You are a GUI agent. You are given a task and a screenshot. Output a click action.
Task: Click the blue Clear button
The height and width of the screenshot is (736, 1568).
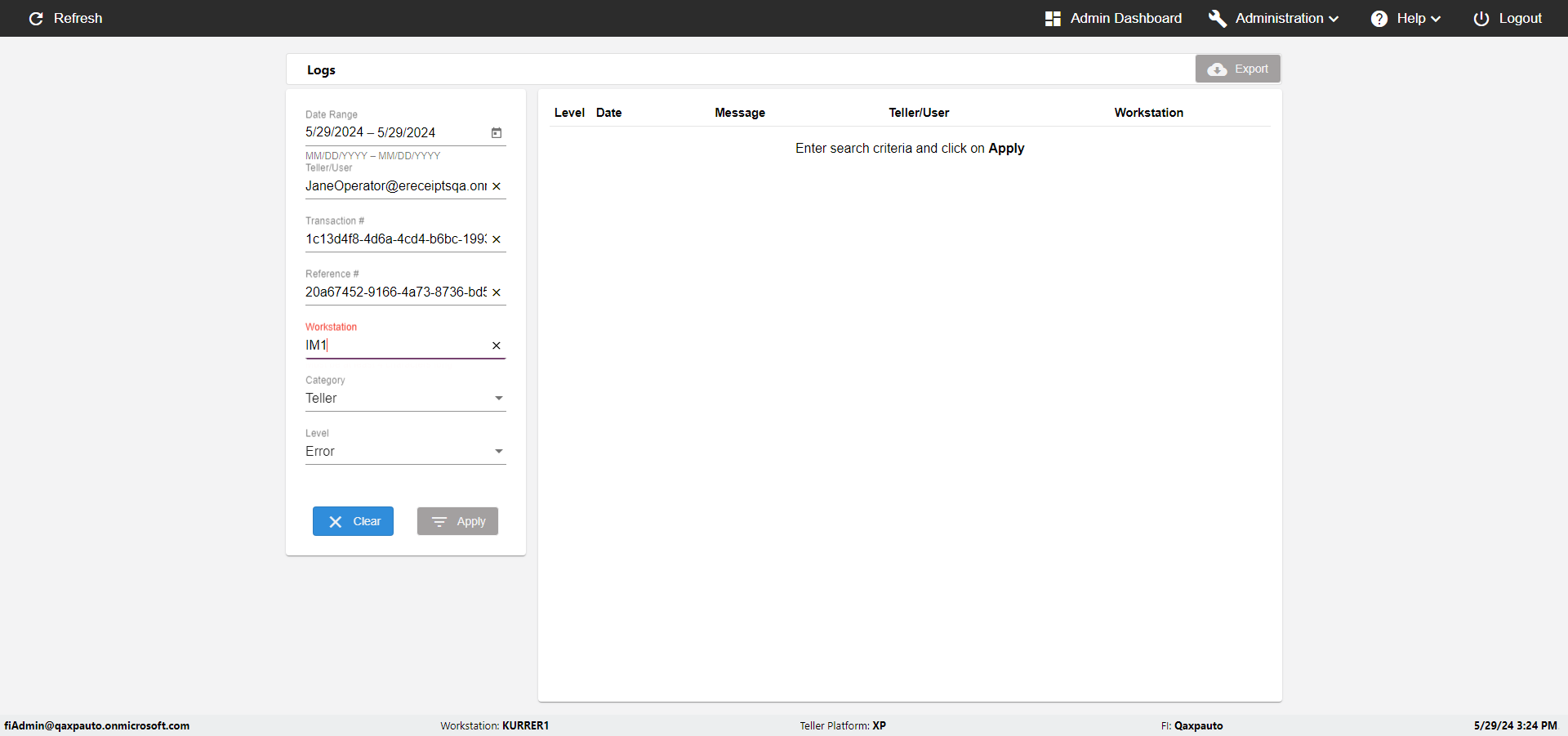353,521
